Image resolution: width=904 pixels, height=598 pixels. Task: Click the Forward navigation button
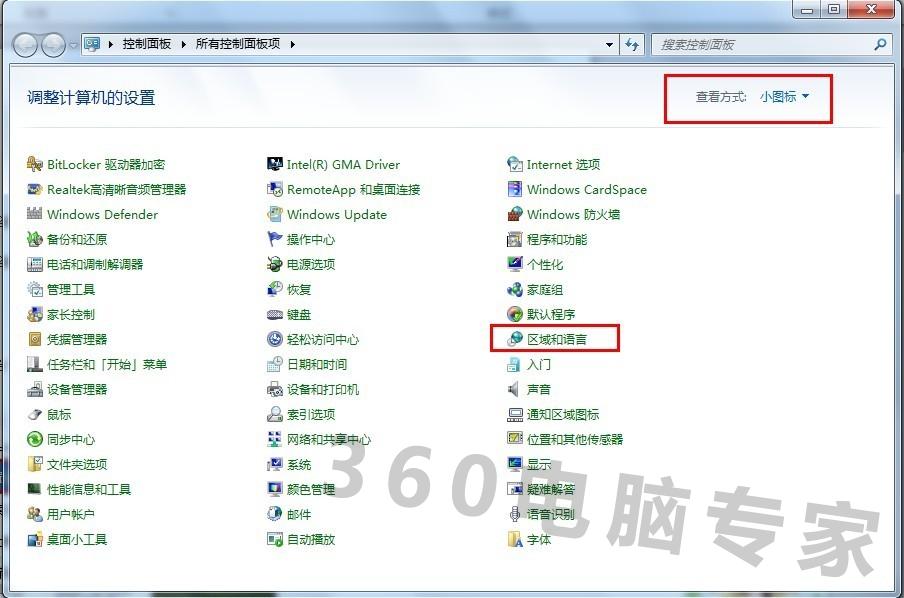pos(54,45)
